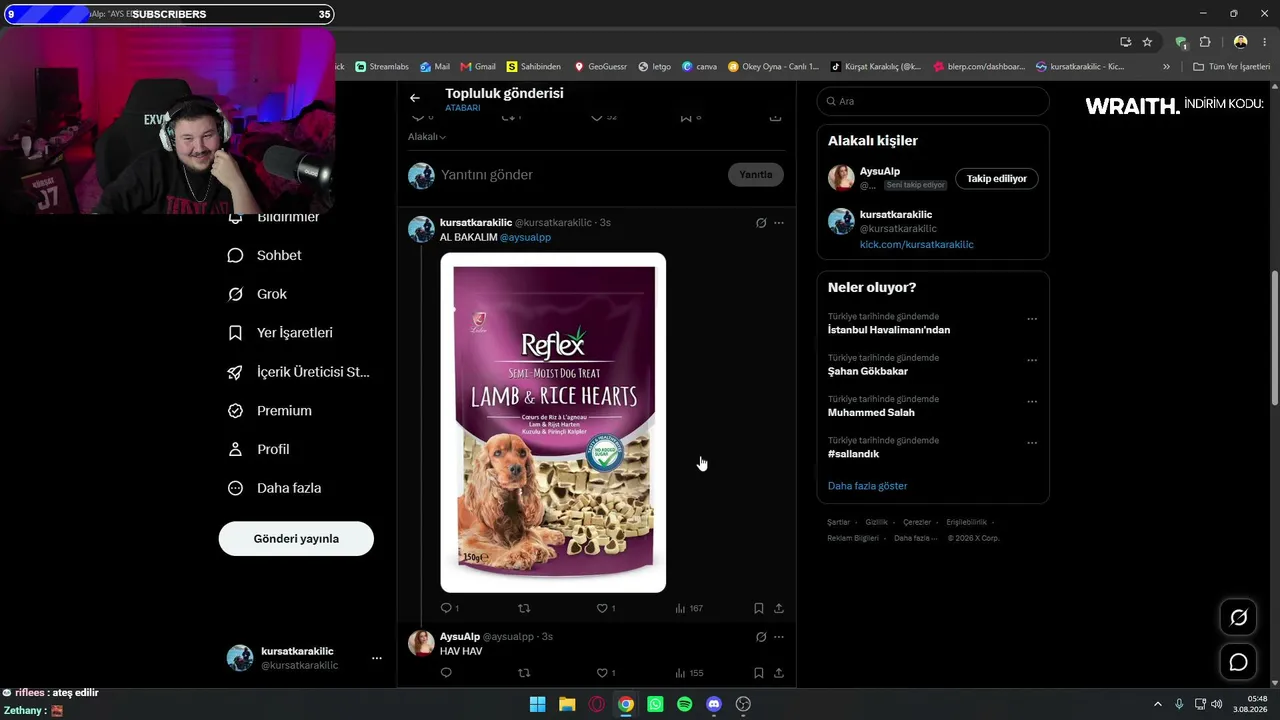Repost kursatkarakilic's dog treat post
Viewport: 1280px width, 720px height.
coord(524,608)
